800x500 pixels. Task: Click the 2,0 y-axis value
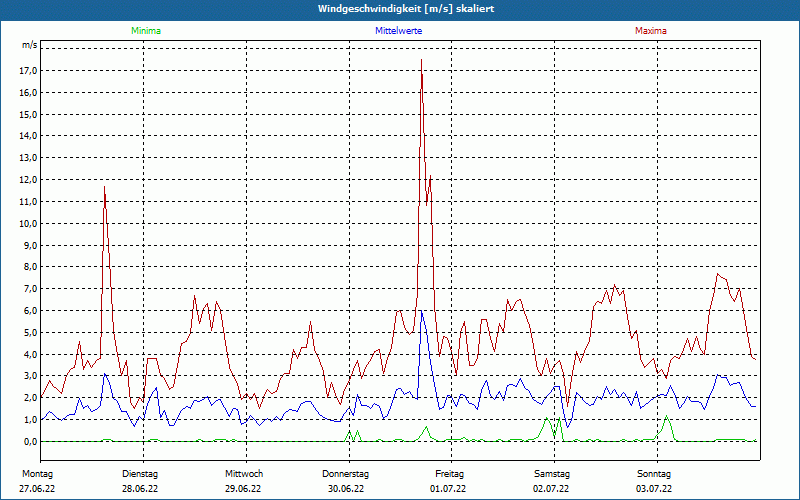(31, 398)
